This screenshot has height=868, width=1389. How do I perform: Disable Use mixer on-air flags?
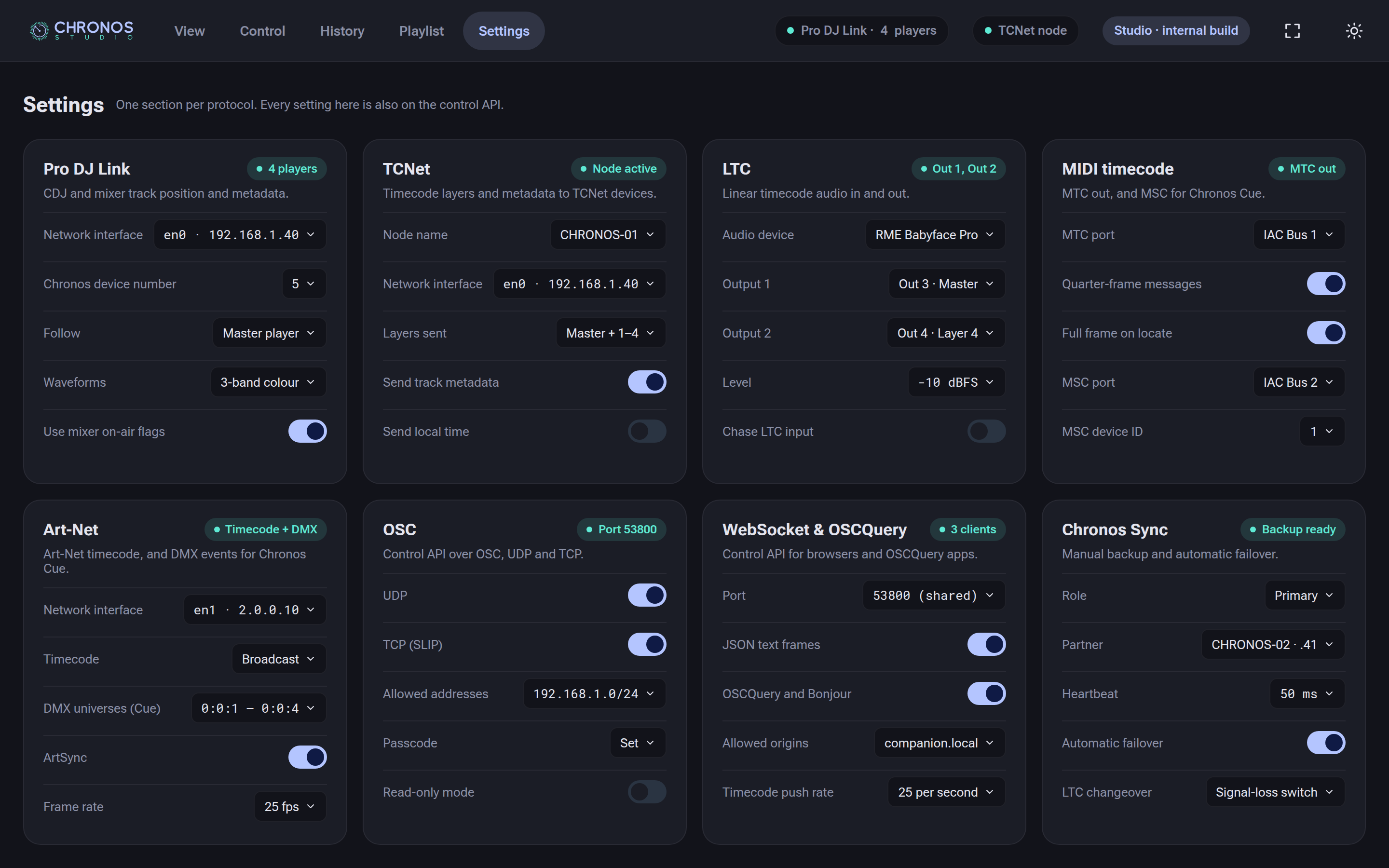point(308,431)
